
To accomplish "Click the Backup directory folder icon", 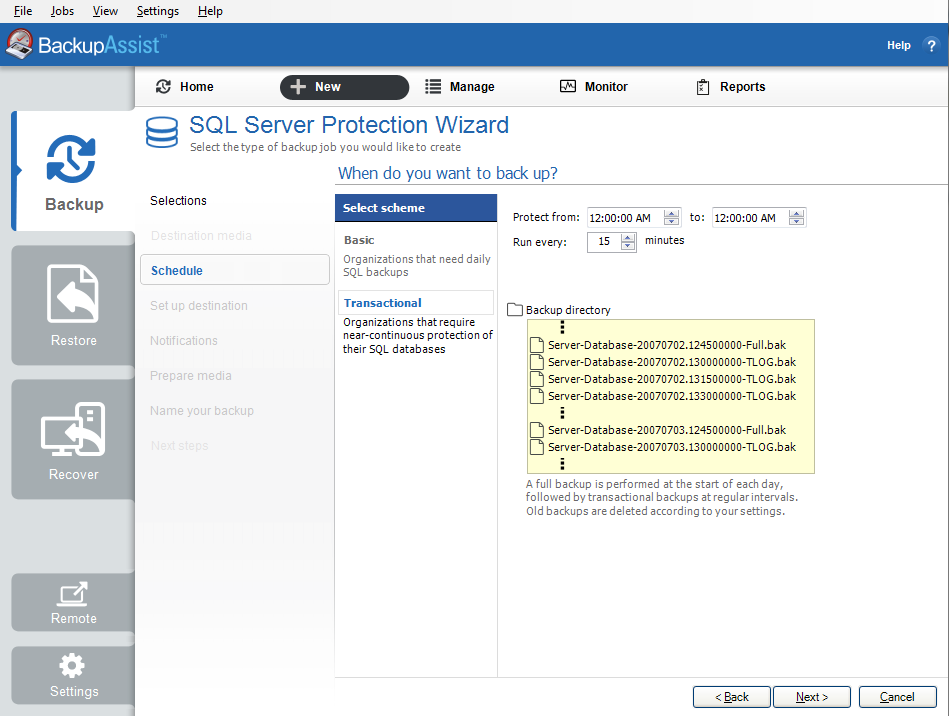I will tap(514, 309).
